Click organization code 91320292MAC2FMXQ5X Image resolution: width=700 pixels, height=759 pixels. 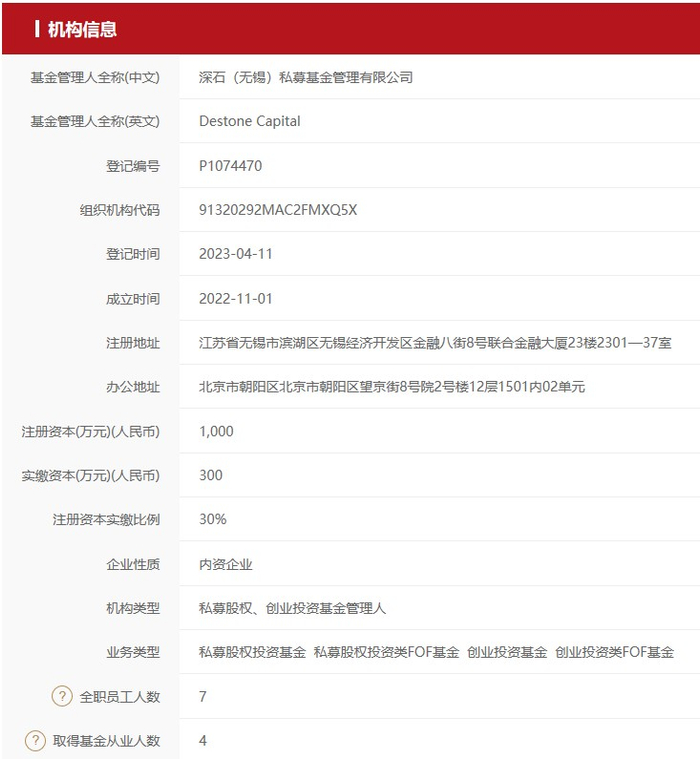point(278,210)
